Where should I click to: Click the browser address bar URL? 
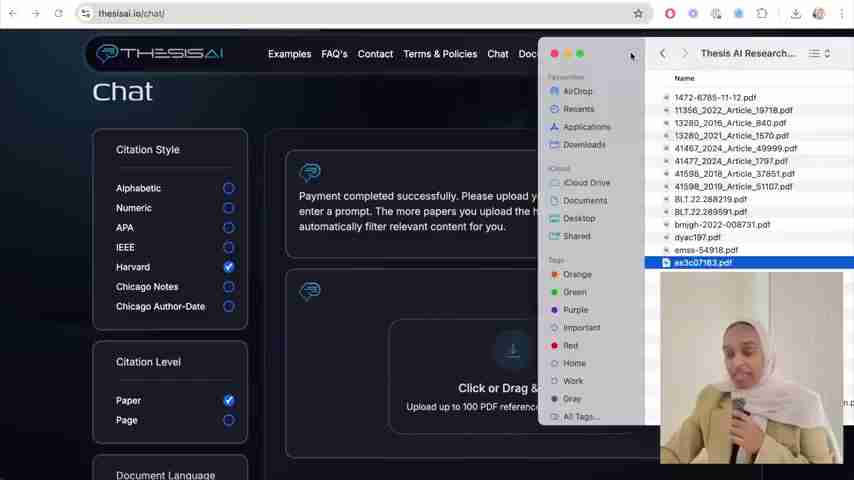pos(131,13)
